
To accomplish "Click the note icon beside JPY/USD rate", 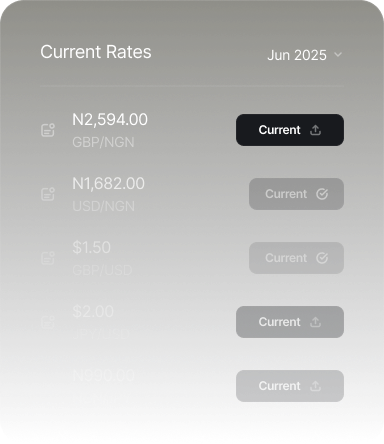I will [x=48, y=322].
